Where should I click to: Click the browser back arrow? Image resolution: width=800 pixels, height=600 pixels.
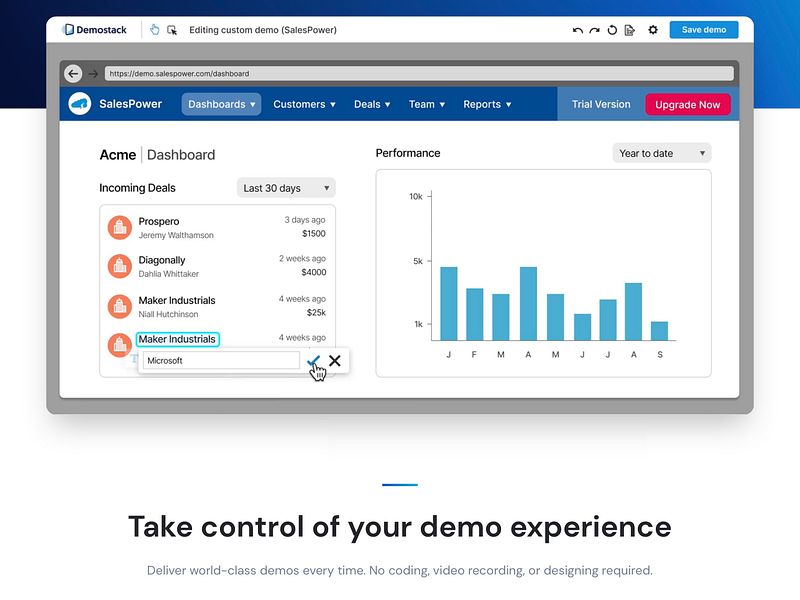(73, 73)
